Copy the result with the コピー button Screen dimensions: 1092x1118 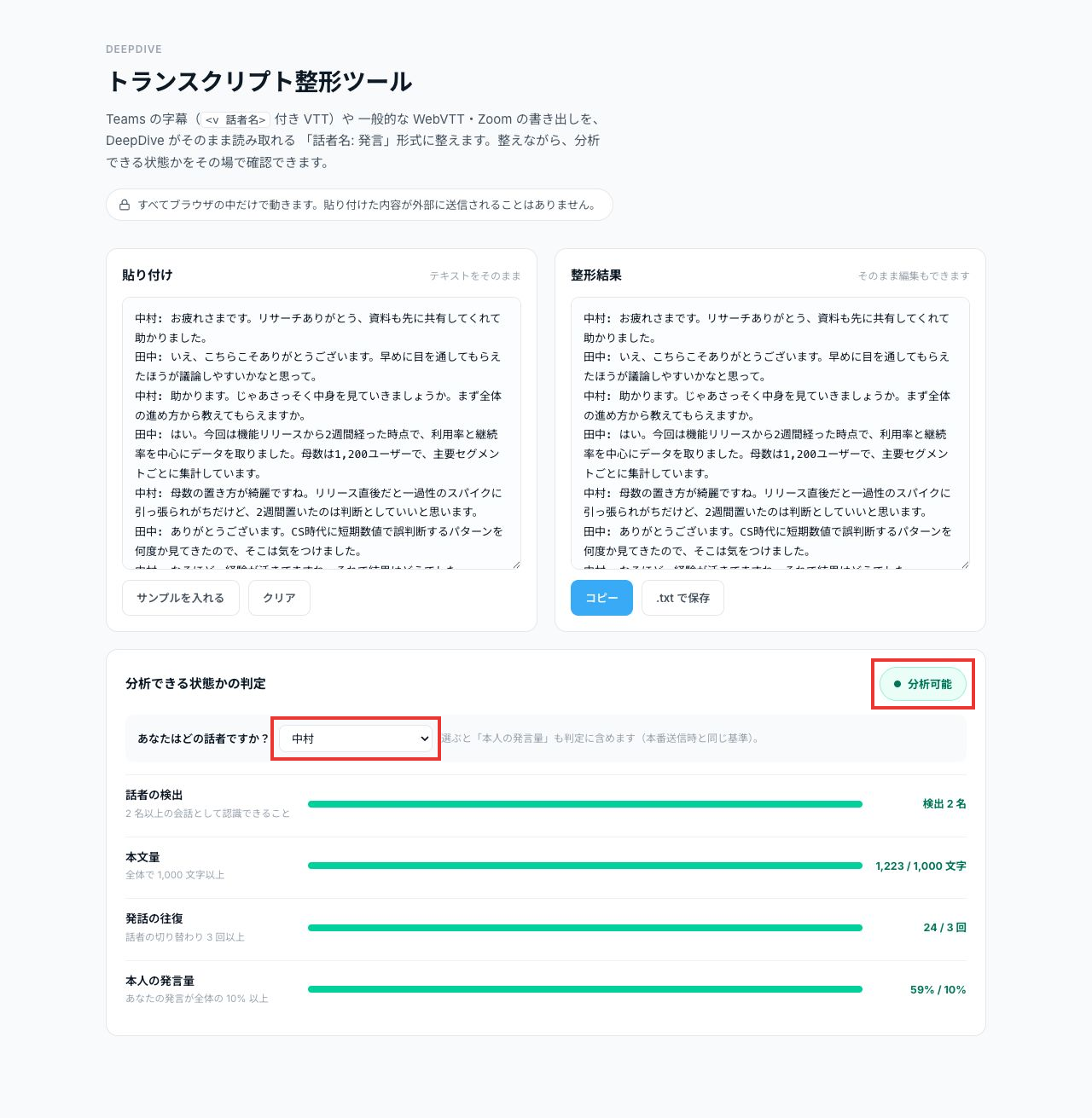coord(601,598)
